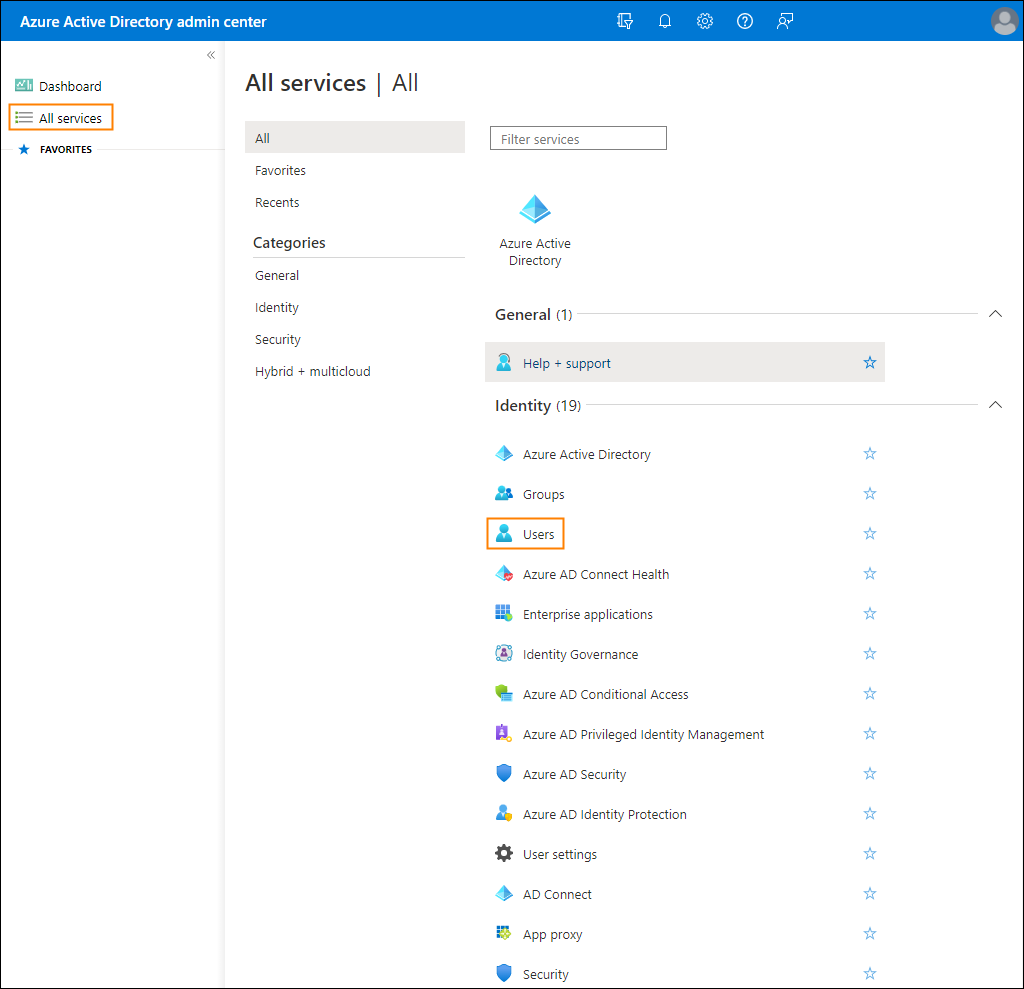Screen dimensions: 1024x989
Task: Collapse the left sidebar with double chevron
Action: click(x=211, y=55)
